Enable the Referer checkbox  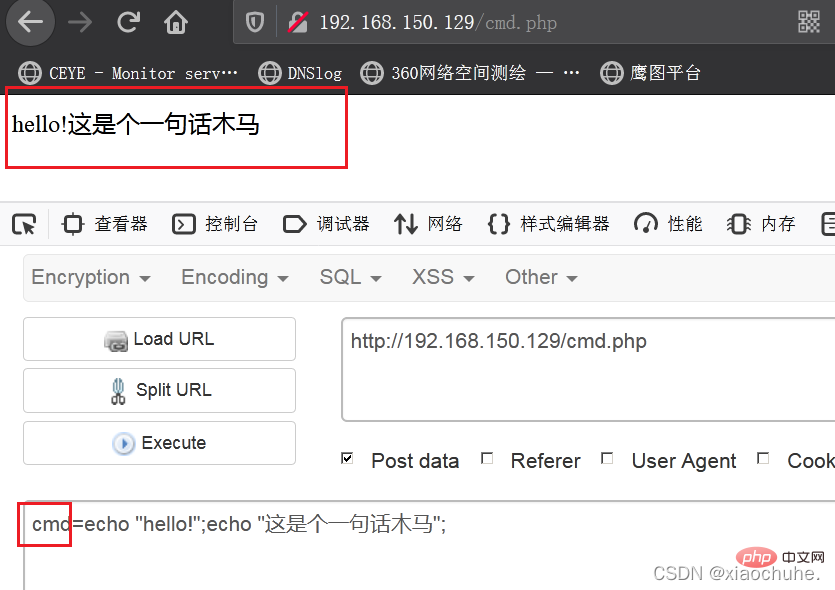[487, 458]
